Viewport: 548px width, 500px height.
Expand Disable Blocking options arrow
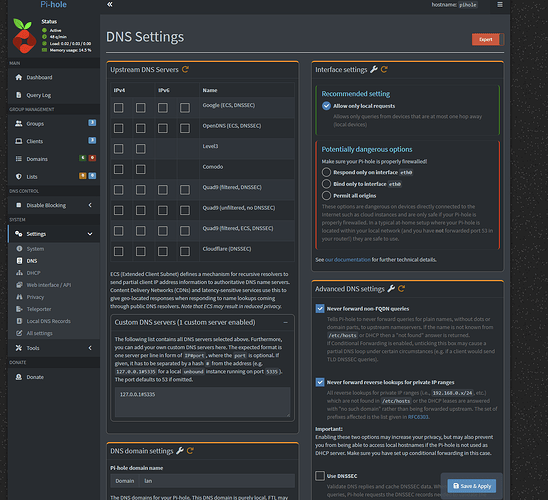coord(90,205)
